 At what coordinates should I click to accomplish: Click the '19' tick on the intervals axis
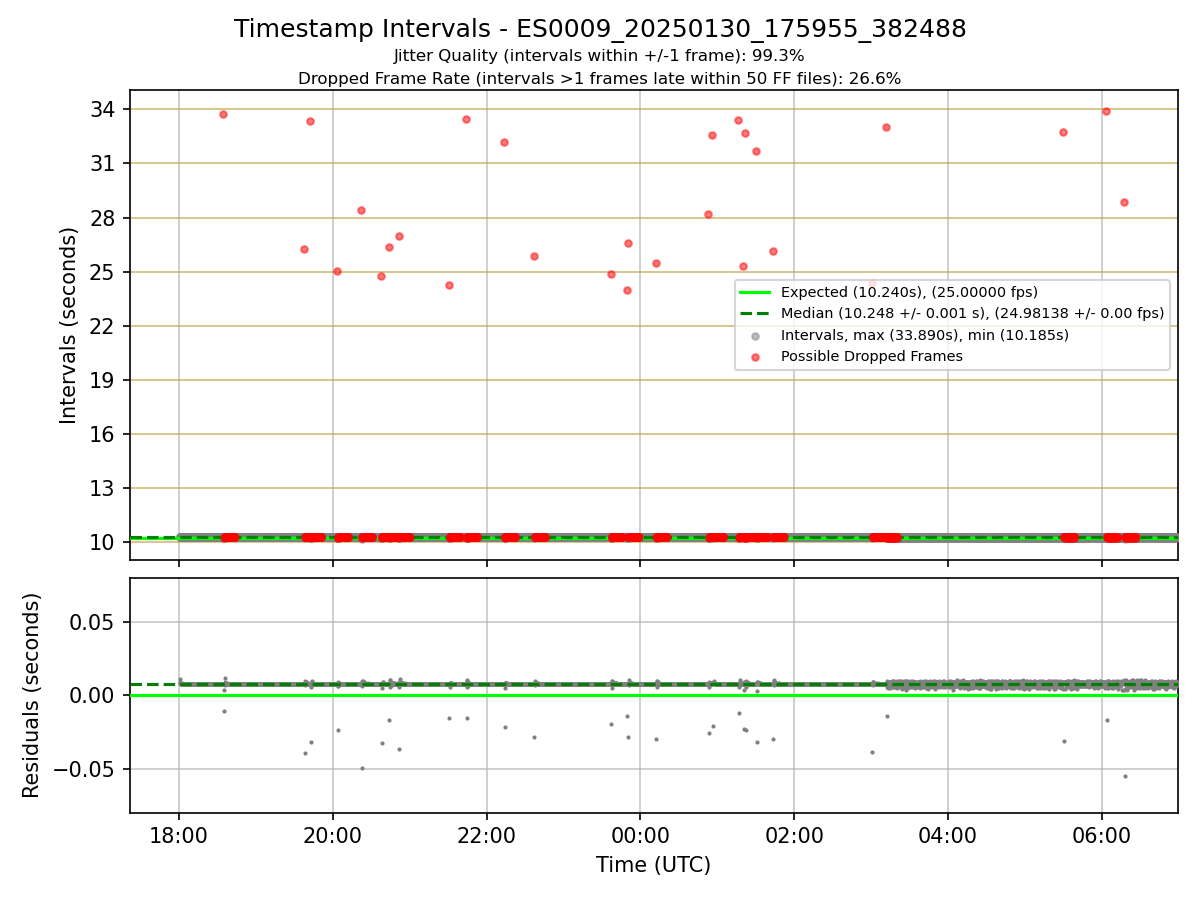(102, 380)
